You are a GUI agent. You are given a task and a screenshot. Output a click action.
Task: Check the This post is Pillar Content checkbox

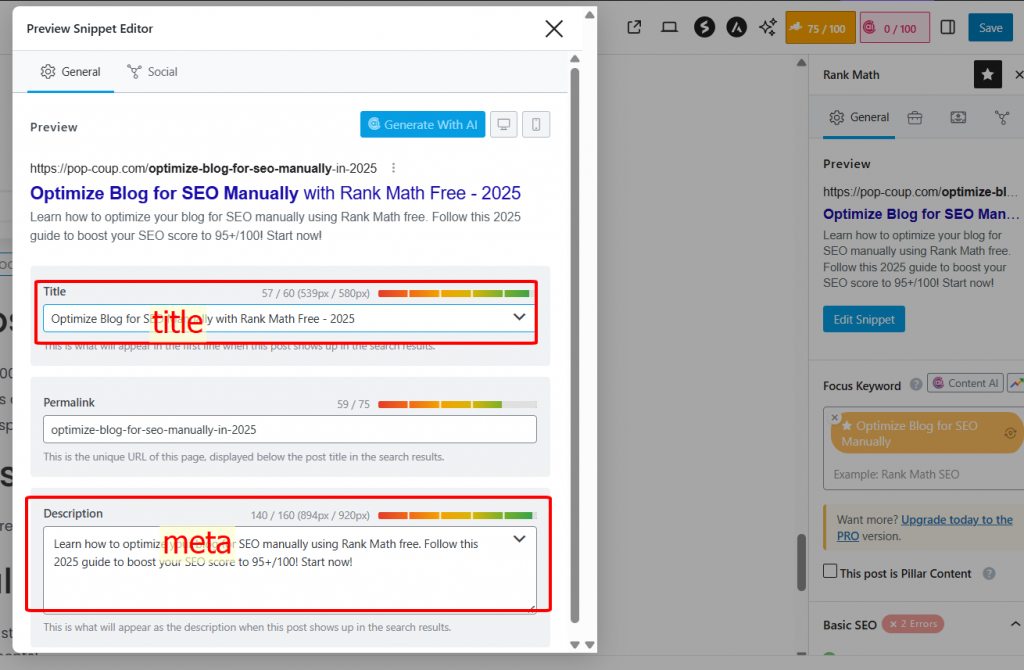click(829, 571)
